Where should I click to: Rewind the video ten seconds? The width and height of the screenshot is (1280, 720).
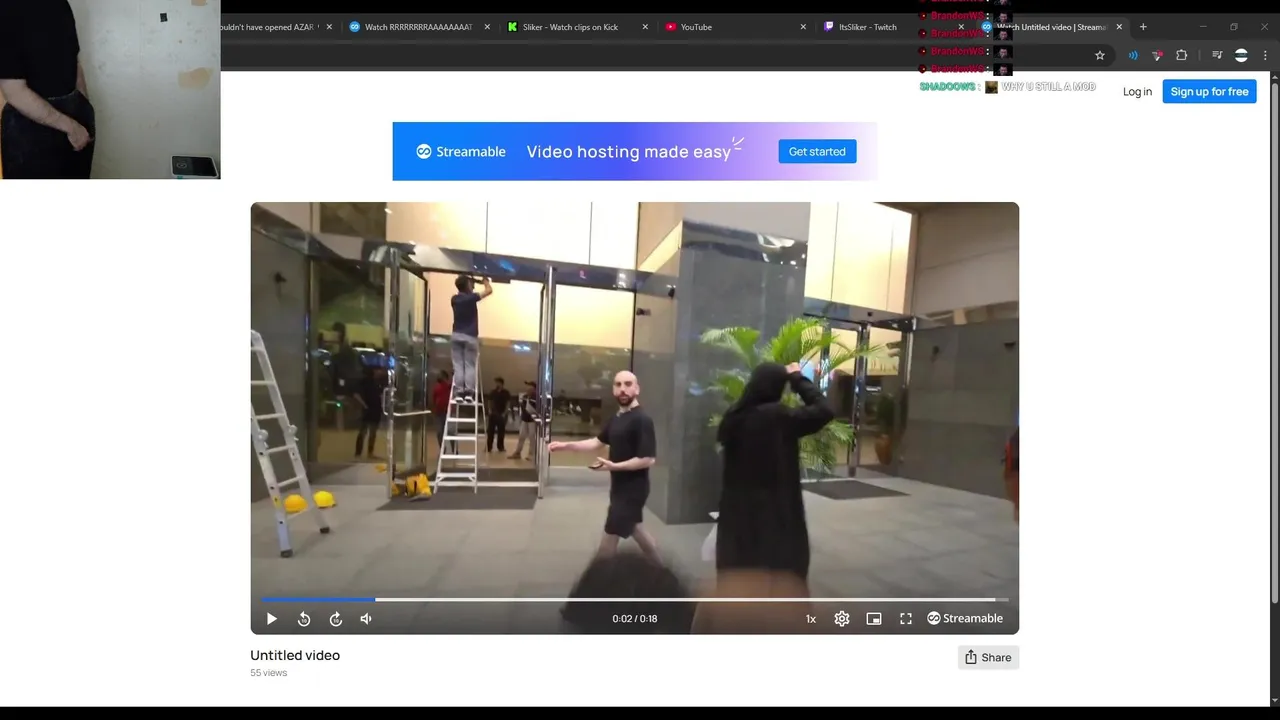[304, 619]
